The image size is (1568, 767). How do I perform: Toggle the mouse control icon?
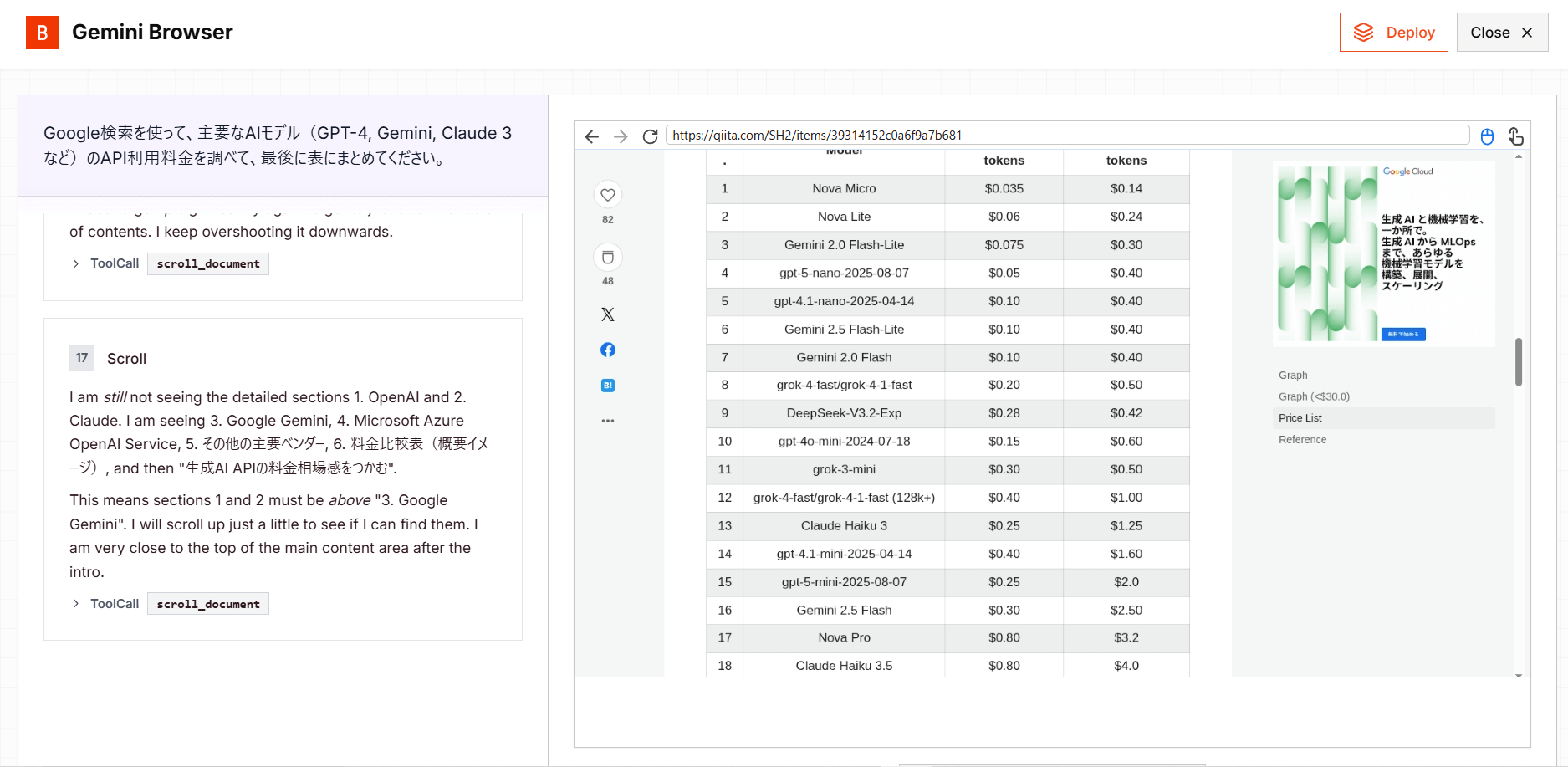coord(1487,136)
